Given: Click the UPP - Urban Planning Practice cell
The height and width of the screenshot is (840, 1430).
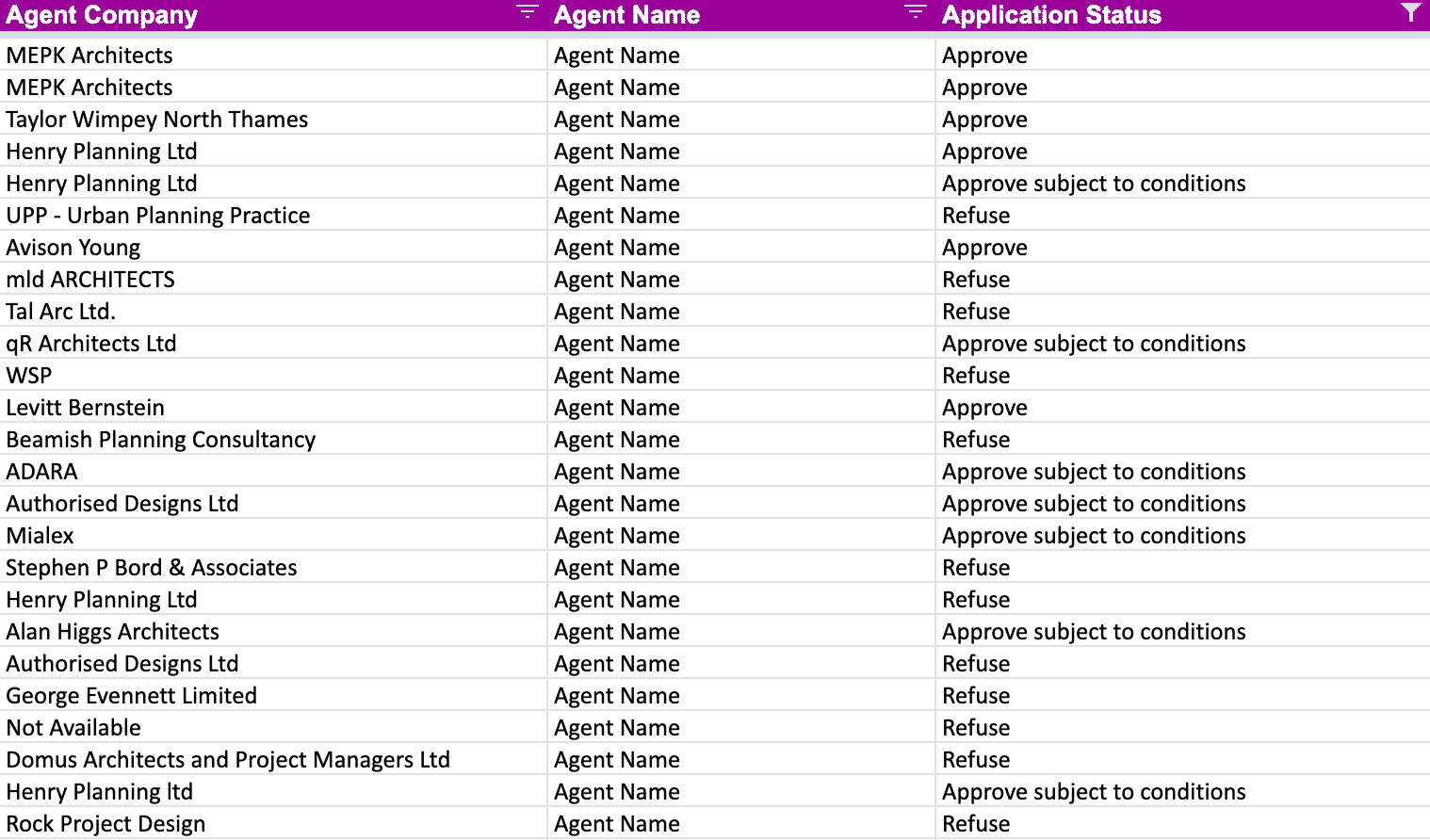Looking at the screenshot, I should click(158, 216).
